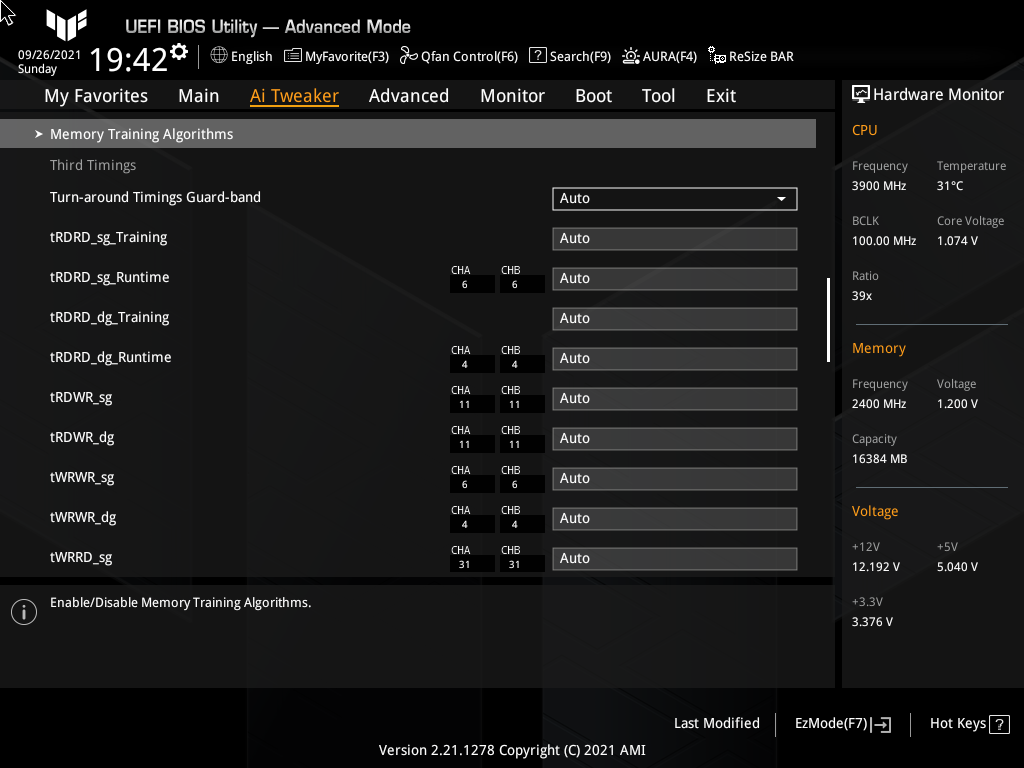
Task: Open the Hot Keys reference
Action: point(968,723)
